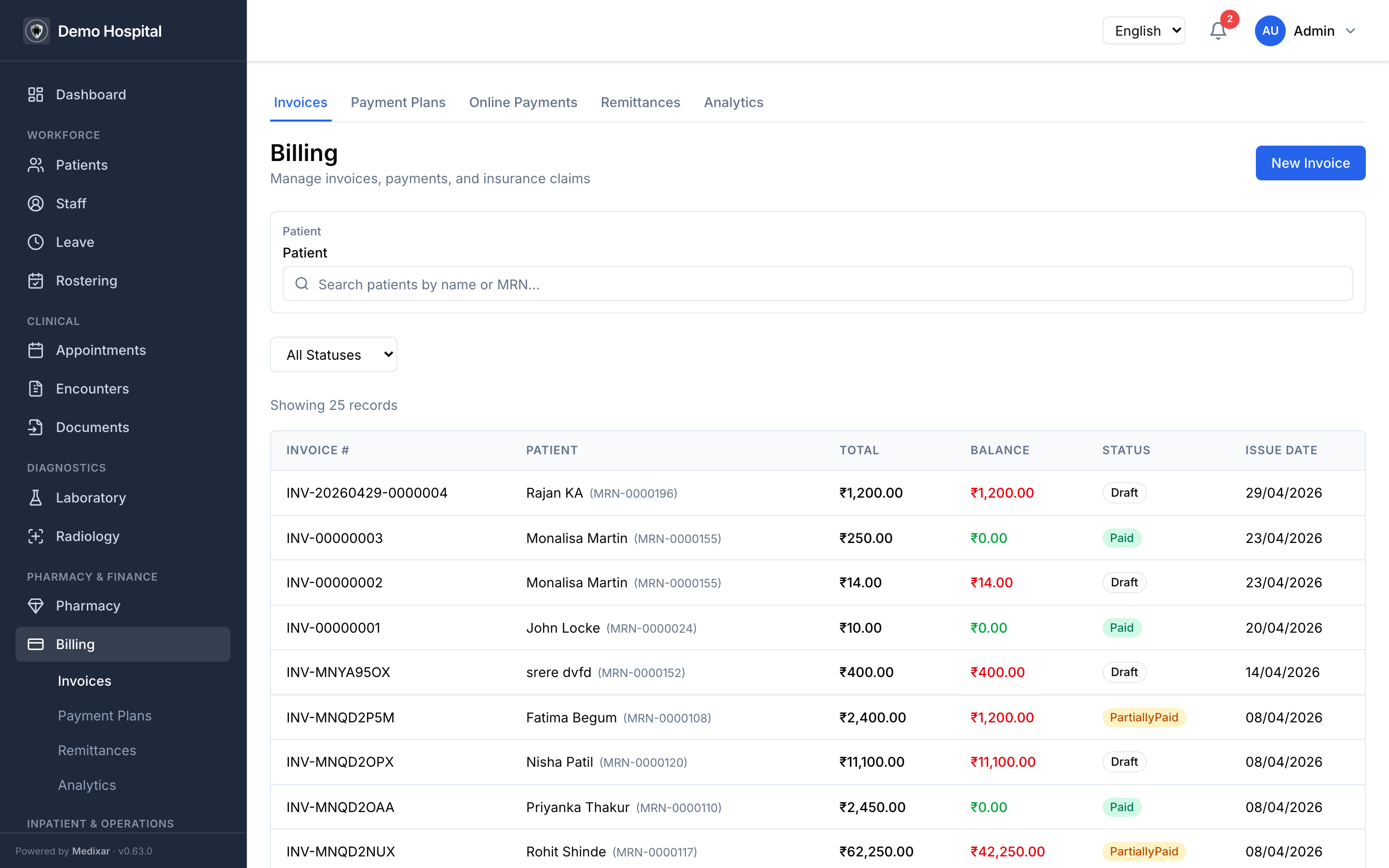1389x868 pixels.
Task: Click patient name John Locke
Action: point(563,627)
